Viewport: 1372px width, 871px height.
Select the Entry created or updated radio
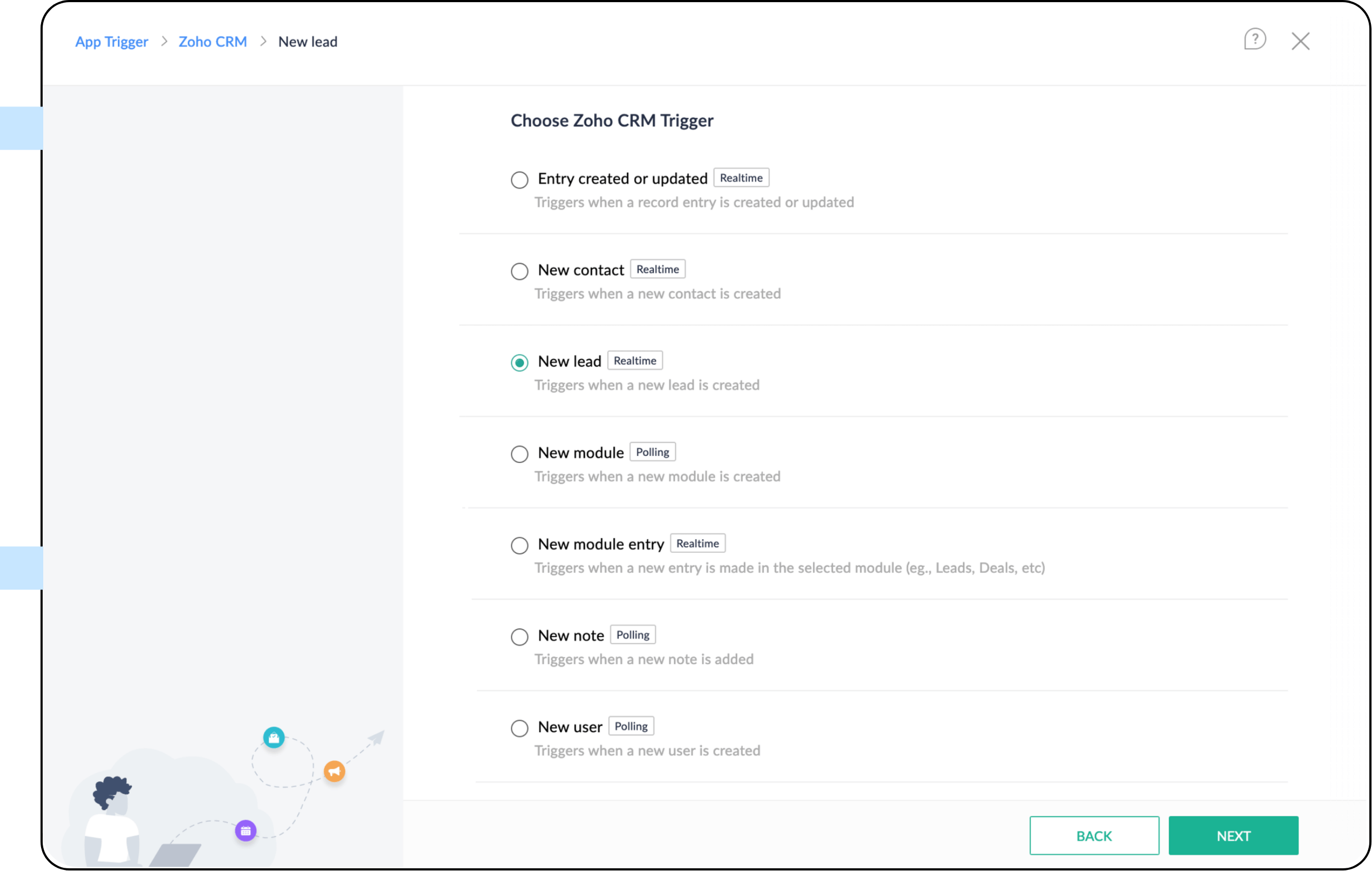pos(519,180)
